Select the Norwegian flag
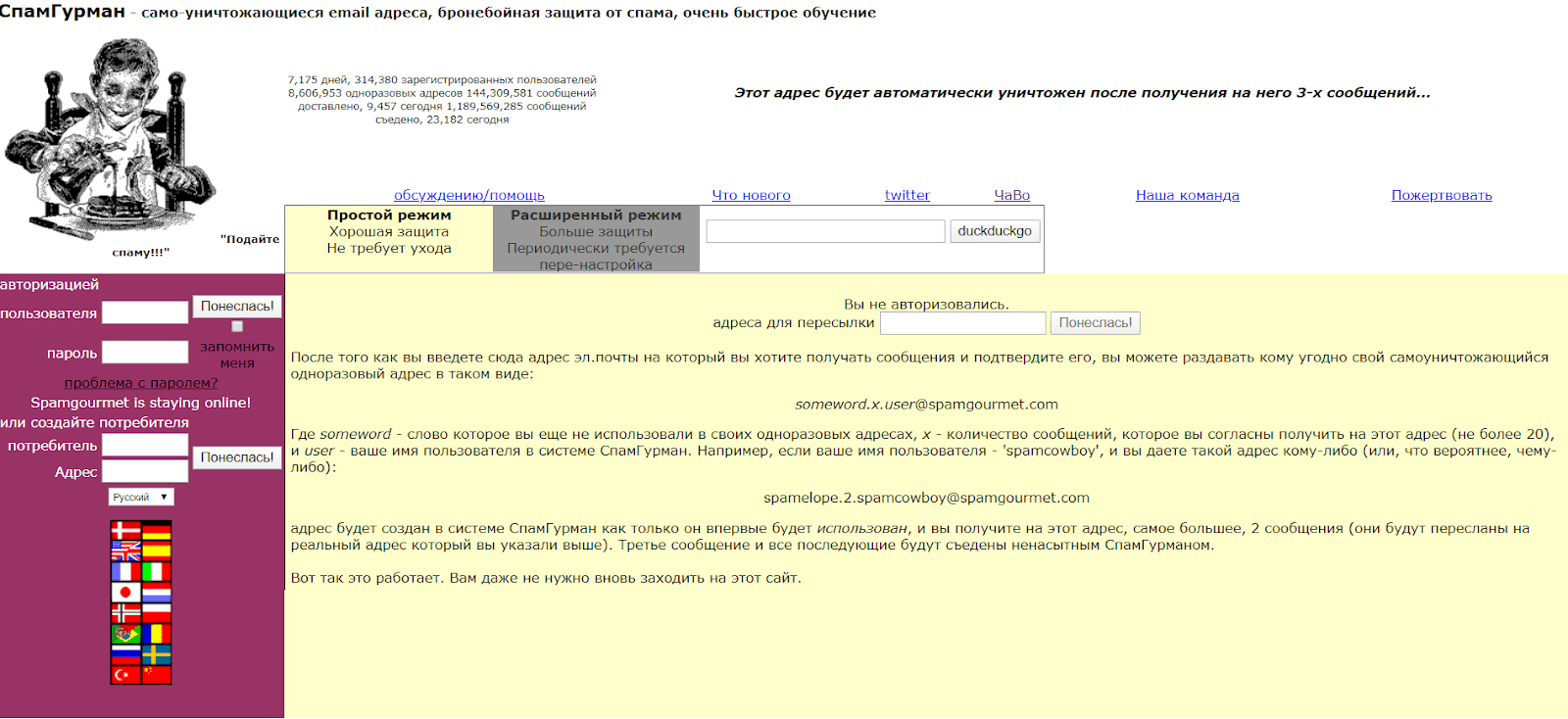 click(x=126, y=613)
